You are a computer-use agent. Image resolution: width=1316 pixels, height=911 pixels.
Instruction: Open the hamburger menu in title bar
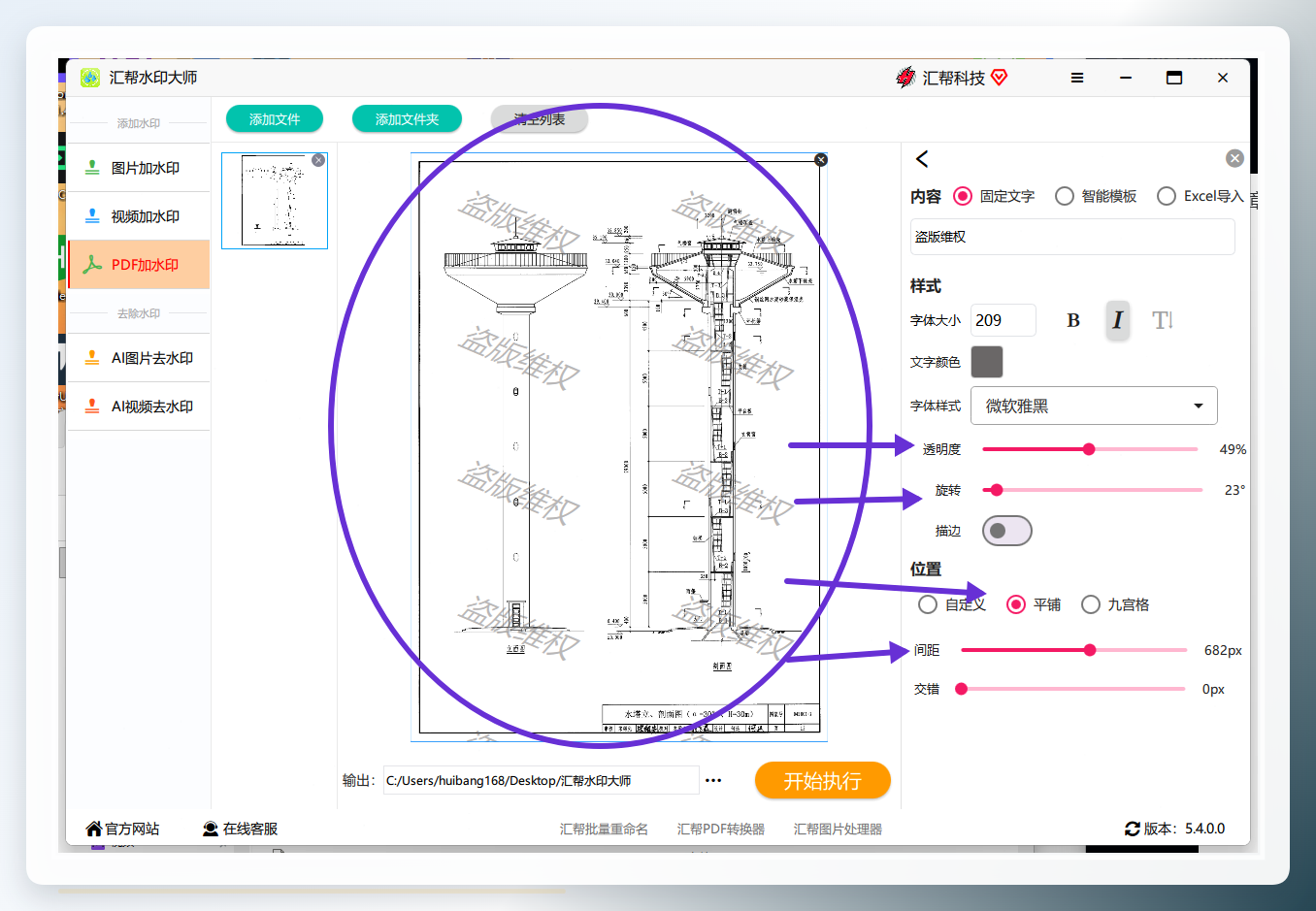(x=1077, y=78)
